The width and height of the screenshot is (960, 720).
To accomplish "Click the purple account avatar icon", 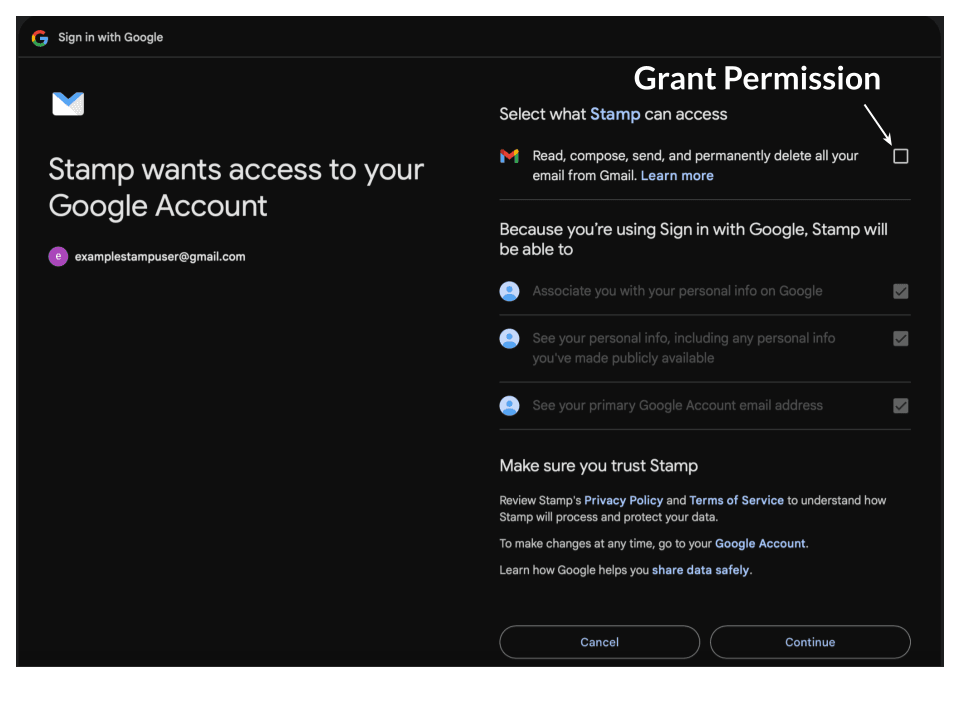I will click(58, 257).
